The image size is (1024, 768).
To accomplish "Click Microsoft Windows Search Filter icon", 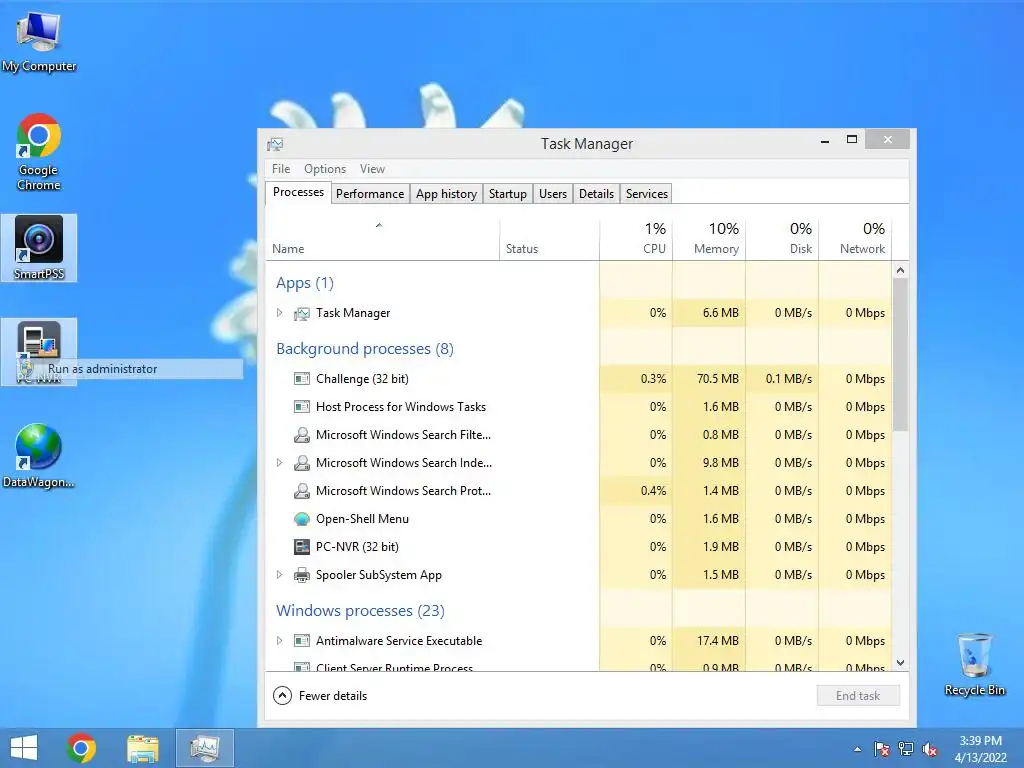I will 302,435.
